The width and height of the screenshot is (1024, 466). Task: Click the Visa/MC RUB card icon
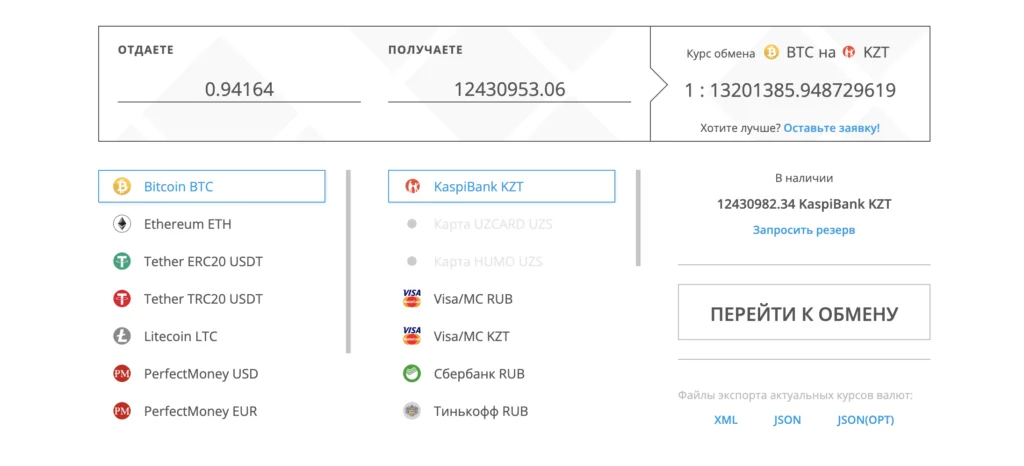tap(412, 299)
